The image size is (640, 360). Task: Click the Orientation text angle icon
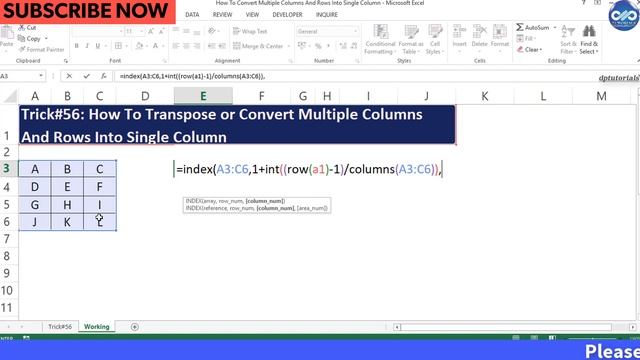coord(212,31)
